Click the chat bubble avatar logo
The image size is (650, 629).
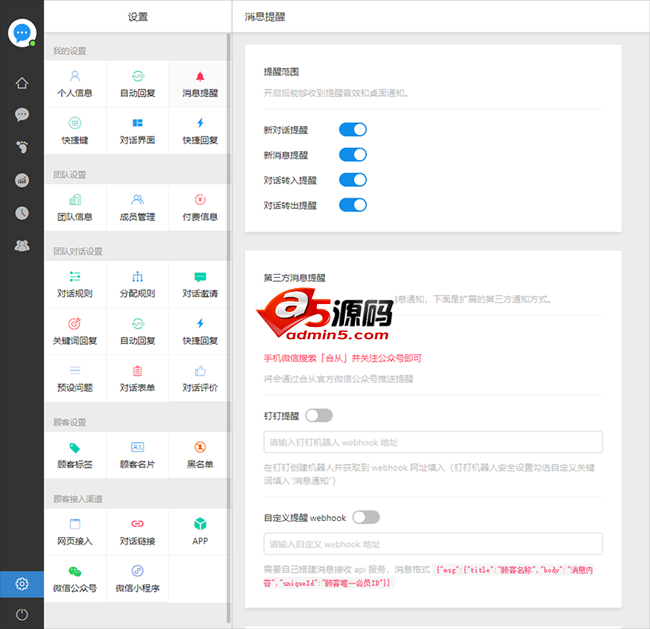(x=22, y=33)
